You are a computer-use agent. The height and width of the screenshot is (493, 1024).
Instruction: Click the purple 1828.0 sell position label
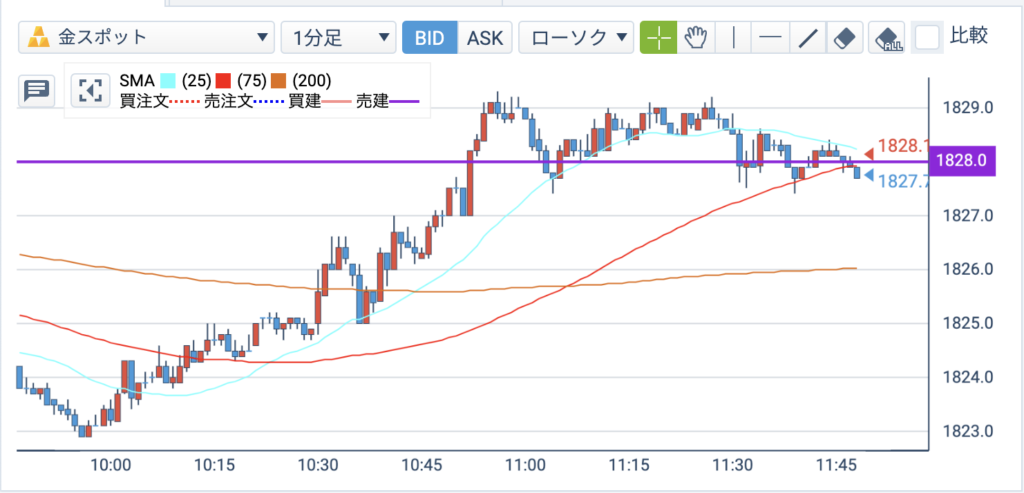pos(965,161)
